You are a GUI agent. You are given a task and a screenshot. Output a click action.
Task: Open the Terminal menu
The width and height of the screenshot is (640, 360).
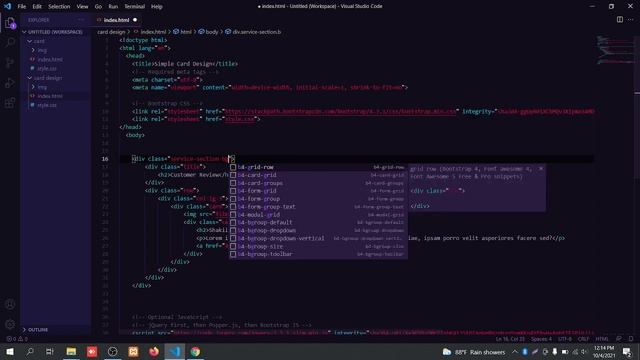134,7
